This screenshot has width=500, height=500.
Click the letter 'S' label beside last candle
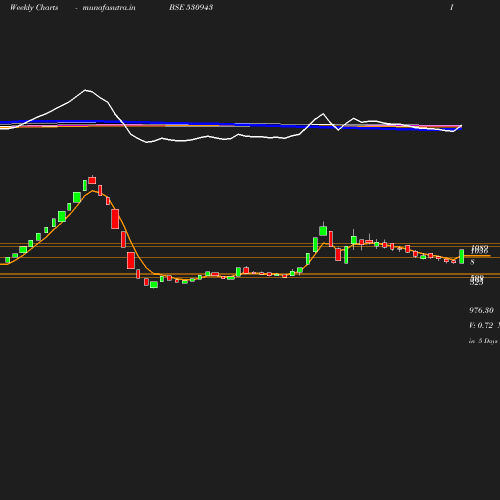(x=472, y=262)
